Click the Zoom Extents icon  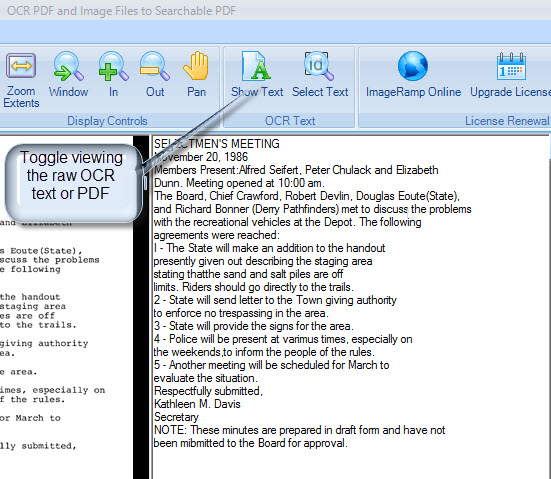[21, 66]
